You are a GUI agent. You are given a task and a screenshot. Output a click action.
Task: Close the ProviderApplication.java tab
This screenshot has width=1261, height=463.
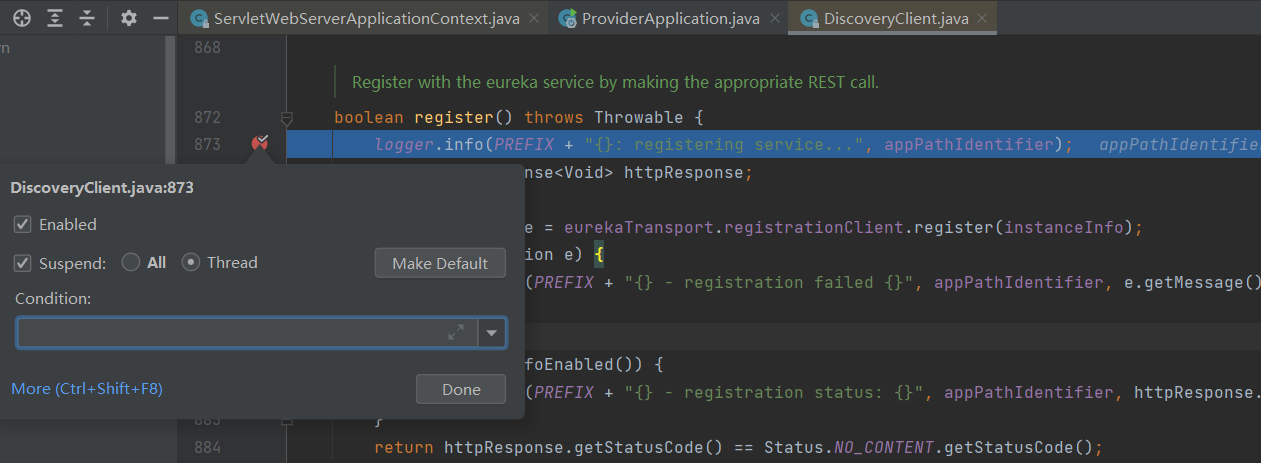(x=774, y=18)
